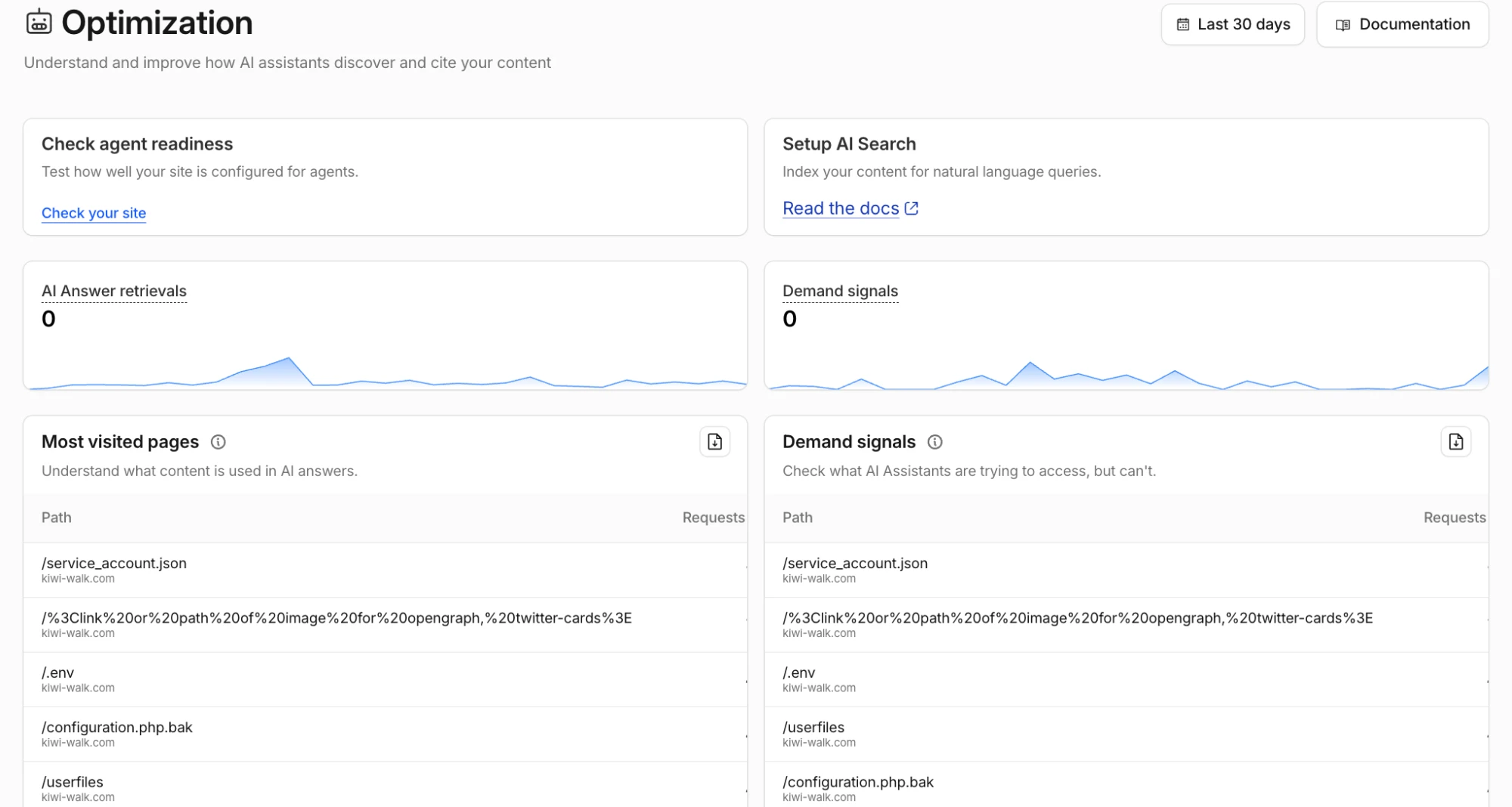Select /.env row in Demand signals

1126,679
